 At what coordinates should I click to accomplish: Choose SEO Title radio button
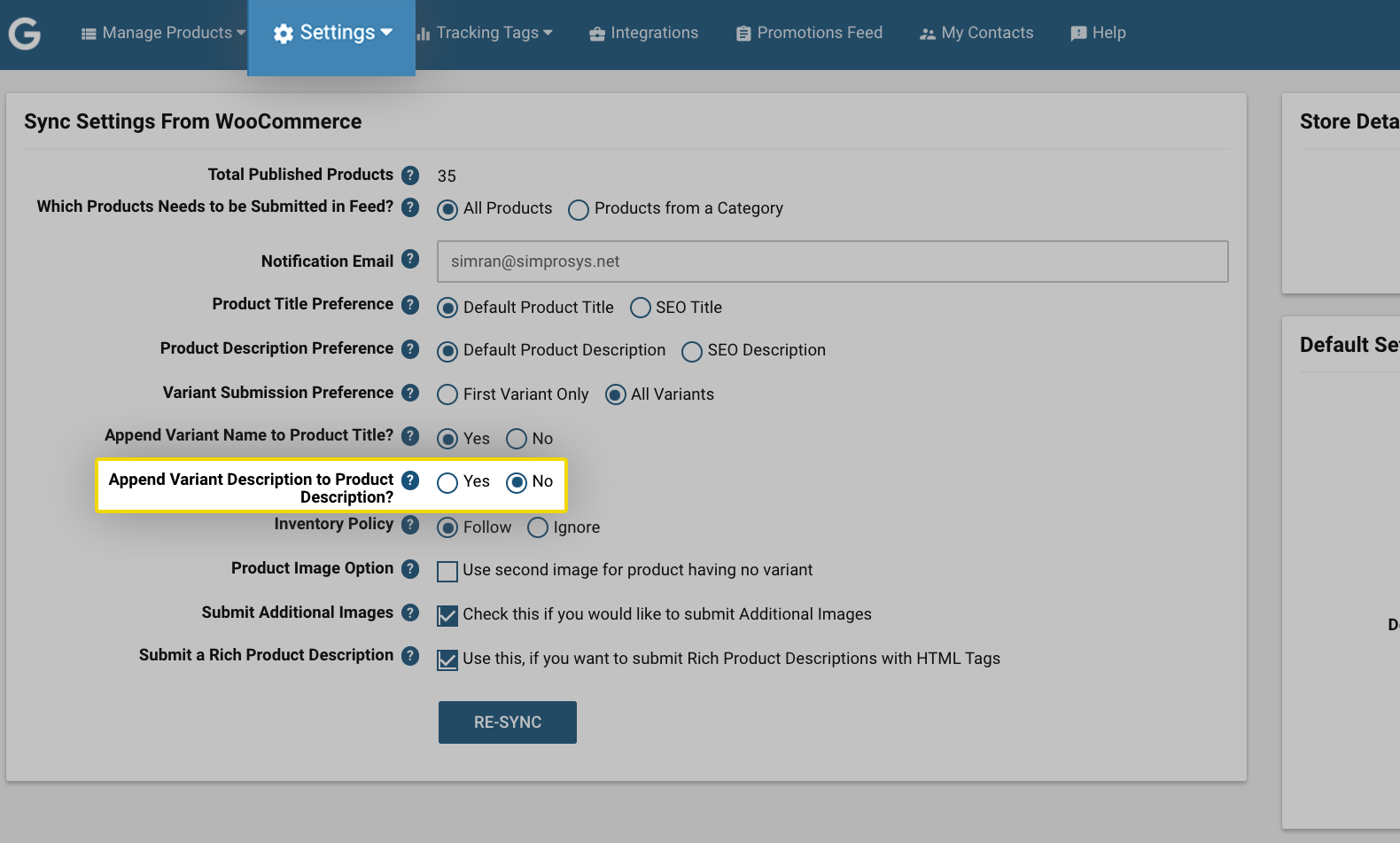point(641,308)
